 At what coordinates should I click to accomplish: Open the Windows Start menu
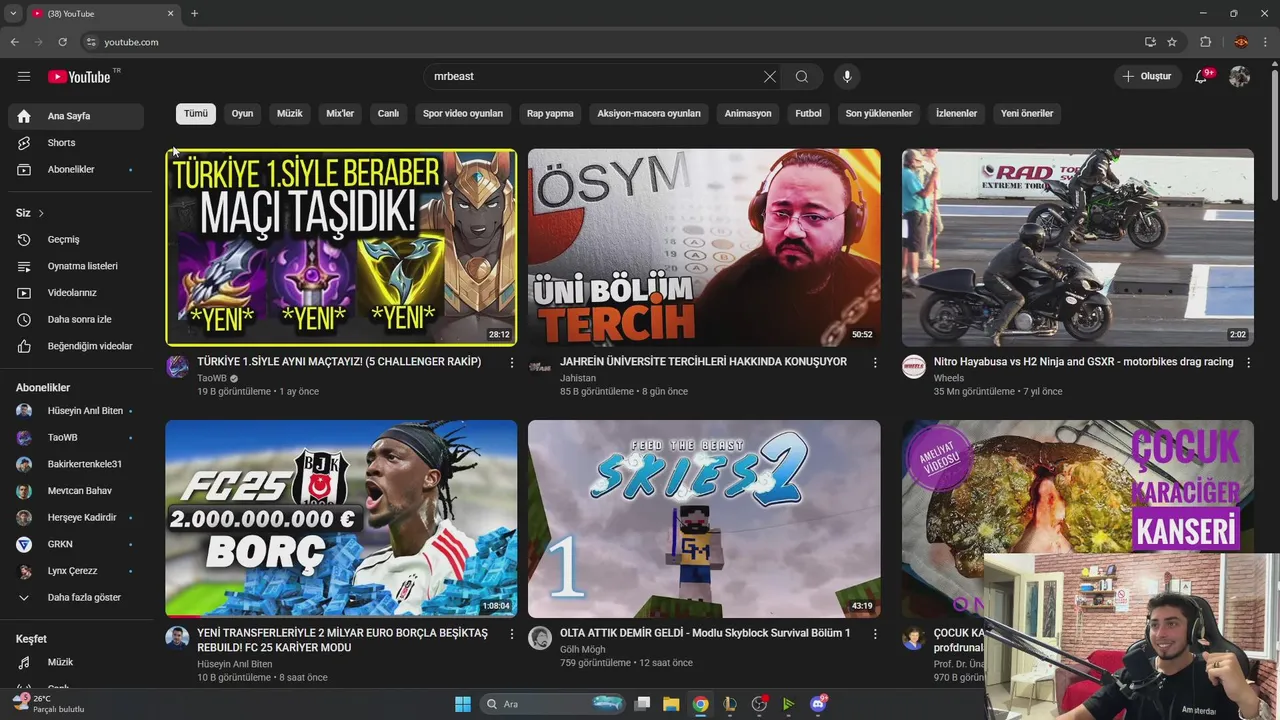click(463, 704)
